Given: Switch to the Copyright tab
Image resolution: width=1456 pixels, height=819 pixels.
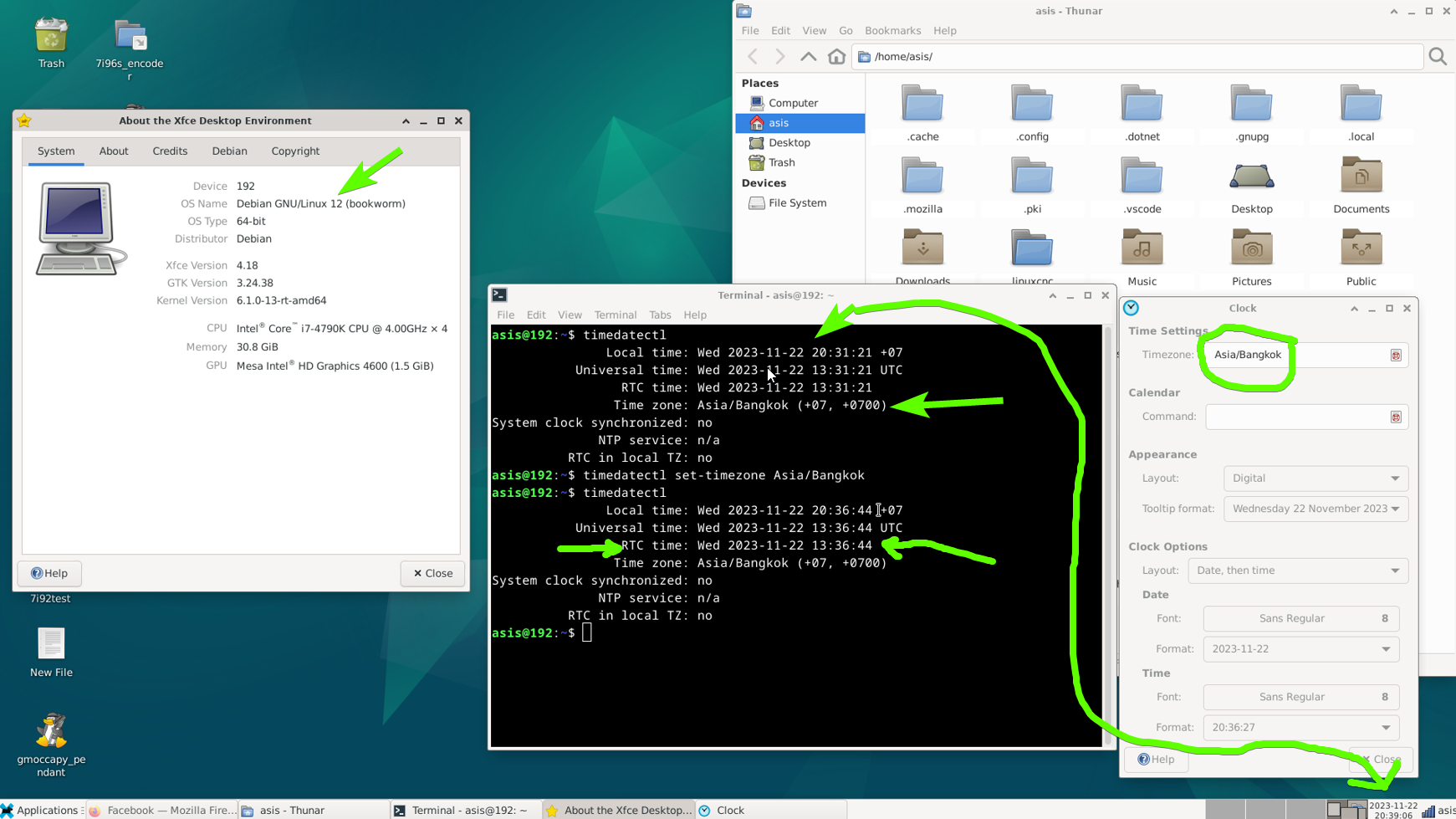Looking at the screenshot, I should pos(295,151).
